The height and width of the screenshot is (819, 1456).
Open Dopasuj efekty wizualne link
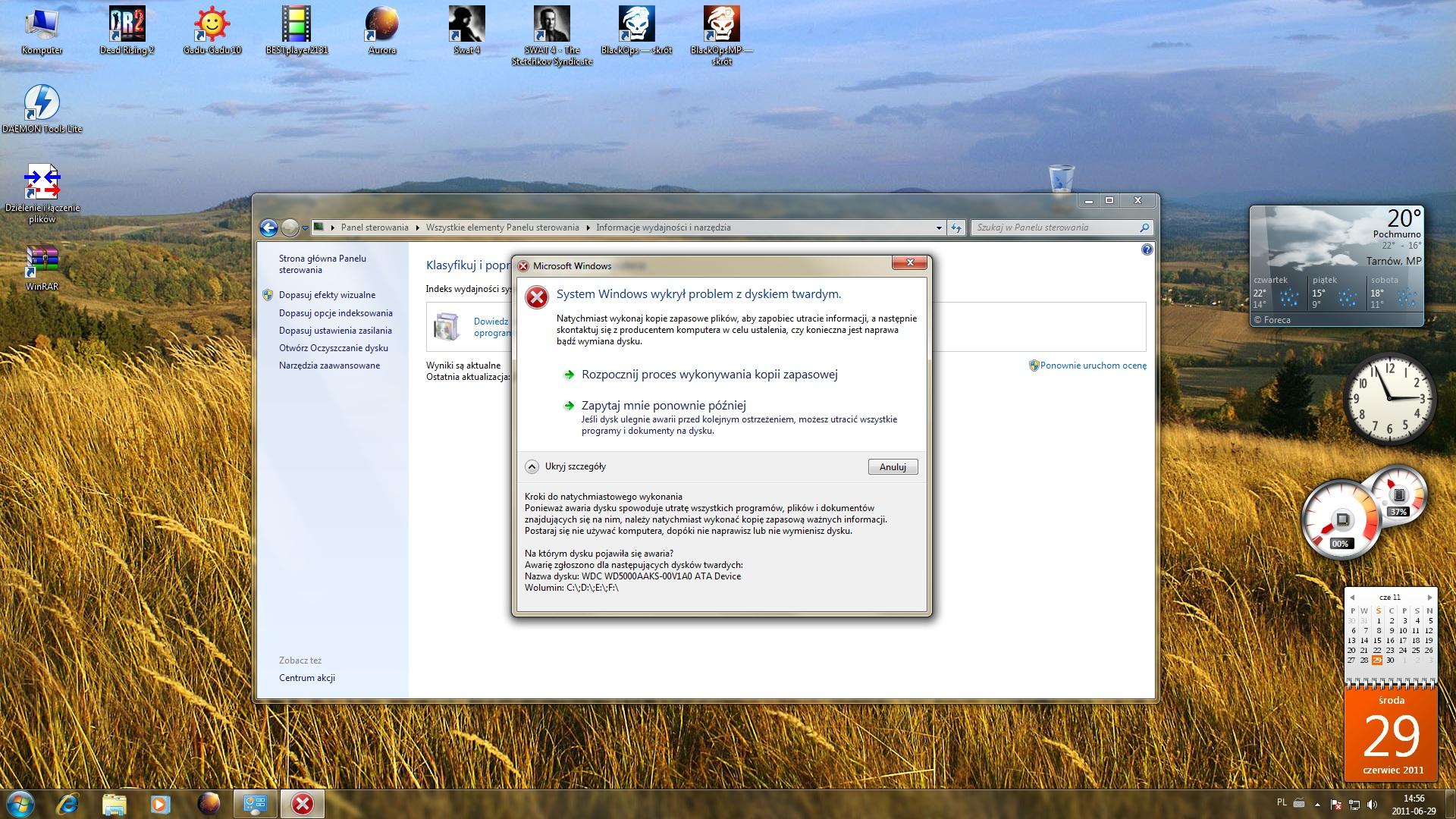point(327,295)
